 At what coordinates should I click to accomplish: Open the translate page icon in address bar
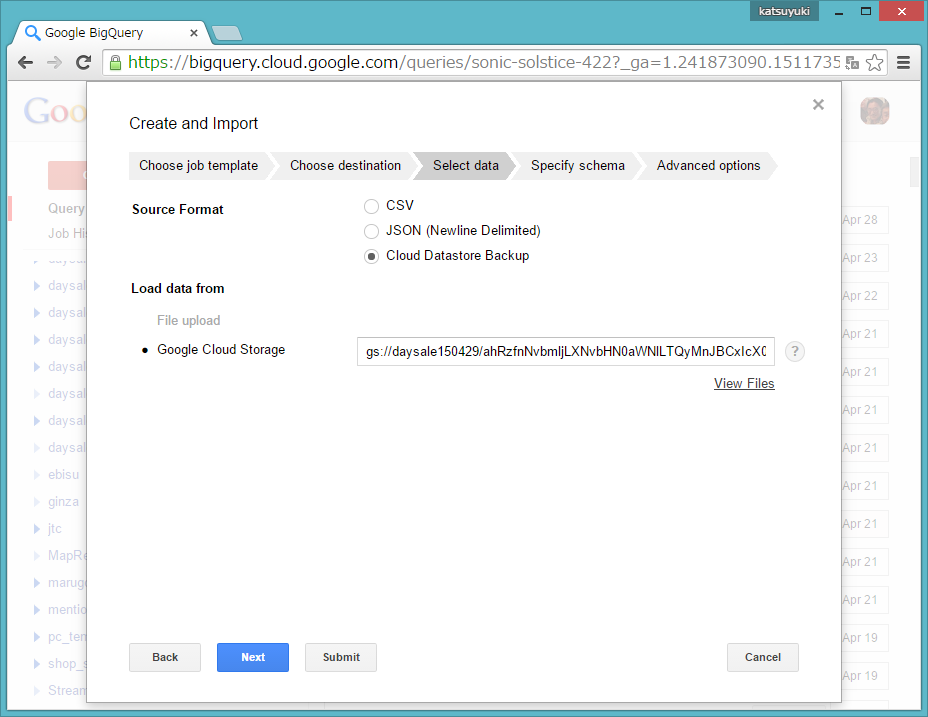point(852,63)
